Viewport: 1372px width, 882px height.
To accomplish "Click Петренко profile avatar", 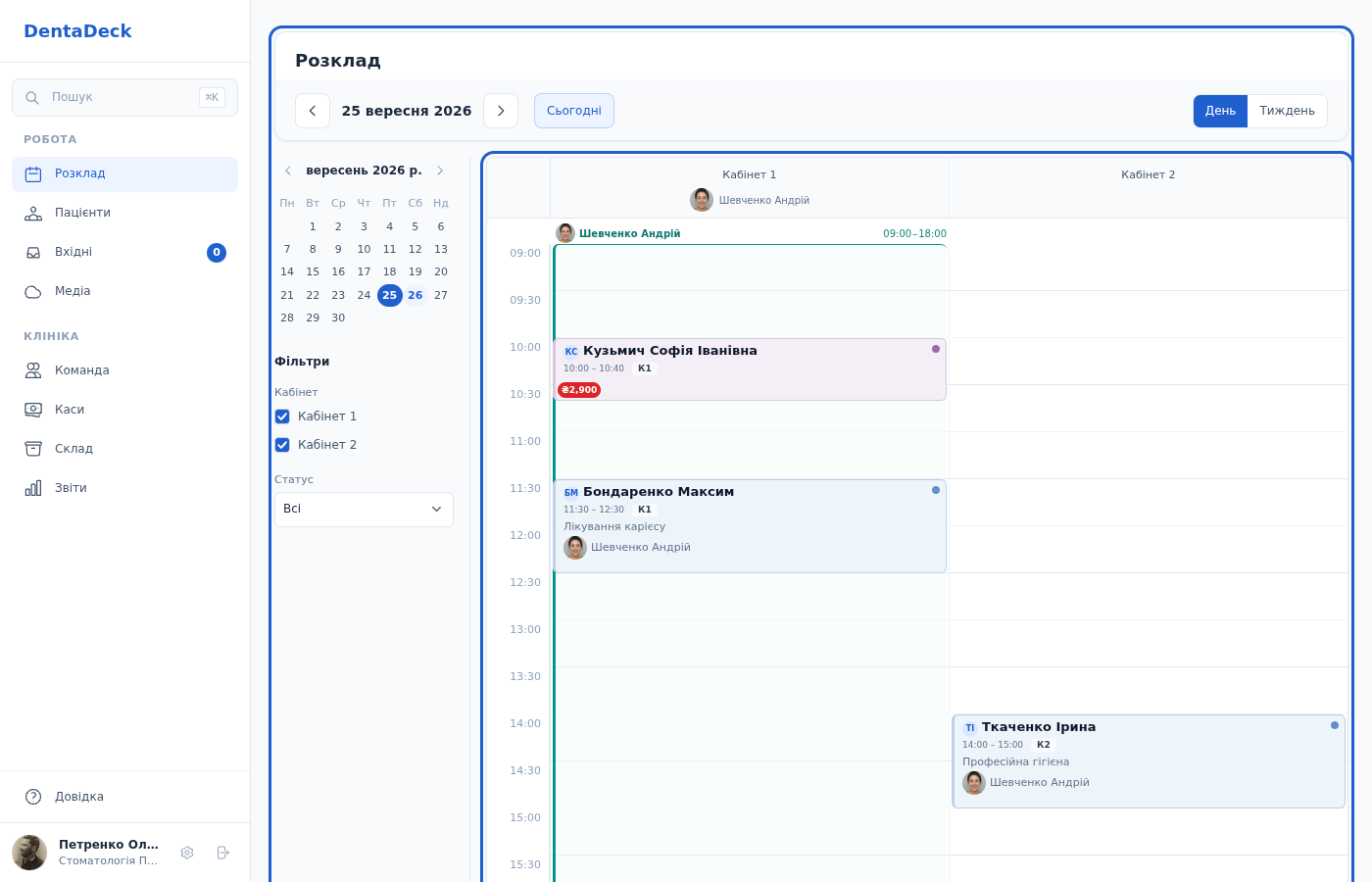I will (x=29, y=853).
